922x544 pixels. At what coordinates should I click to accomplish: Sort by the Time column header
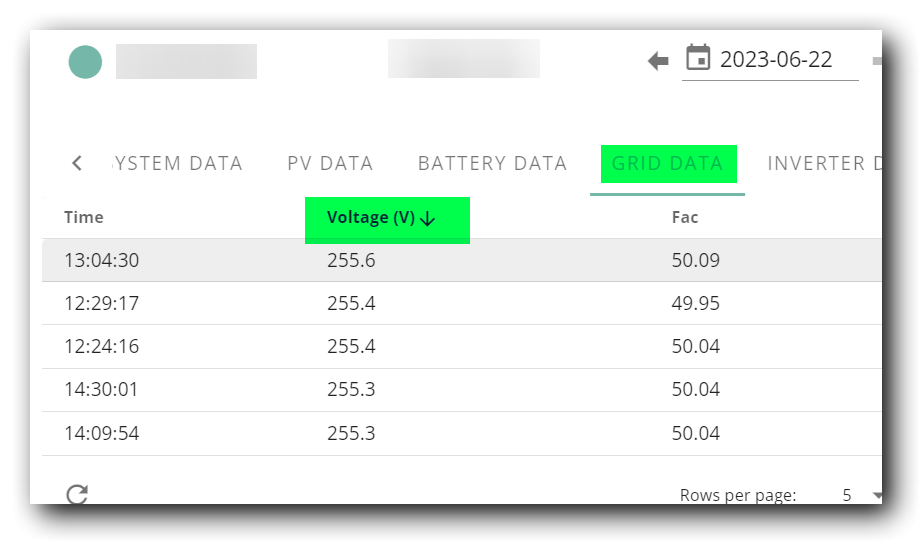coord(83,217)
